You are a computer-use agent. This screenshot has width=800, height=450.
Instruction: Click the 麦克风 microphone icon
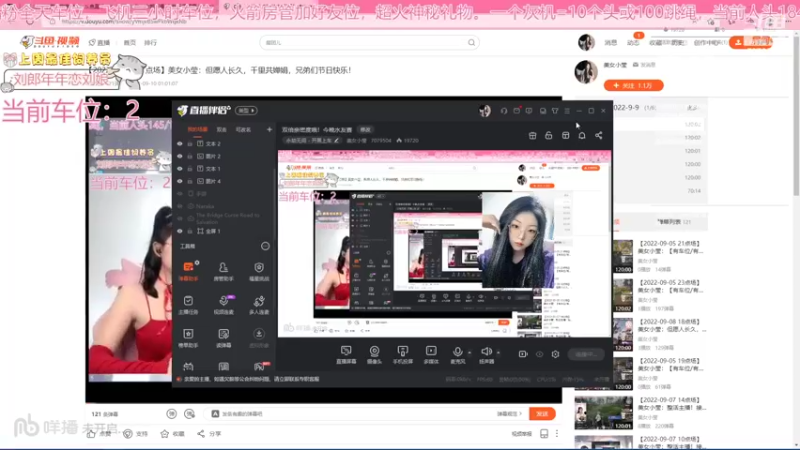click(457, 352)
